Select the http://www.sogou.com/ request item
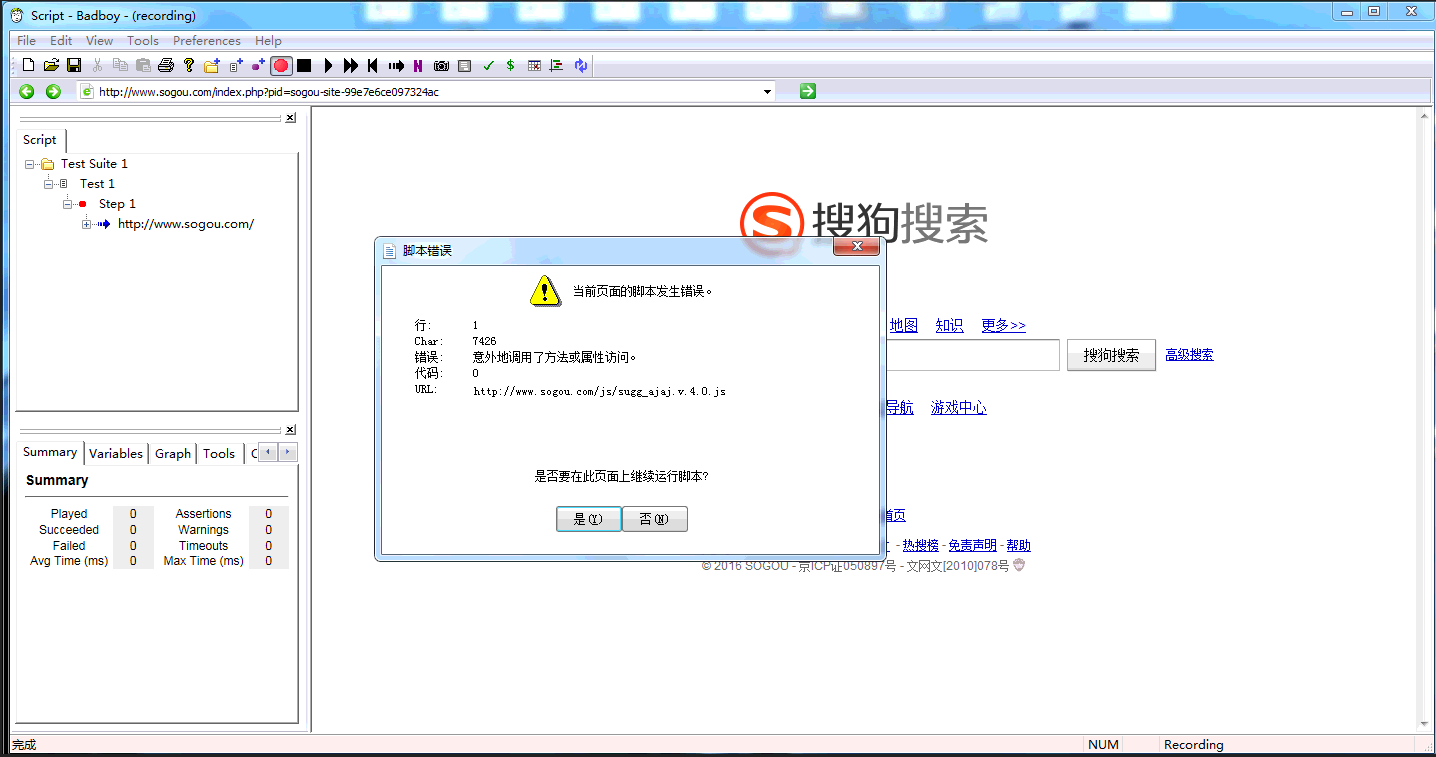 pos(186,224)
